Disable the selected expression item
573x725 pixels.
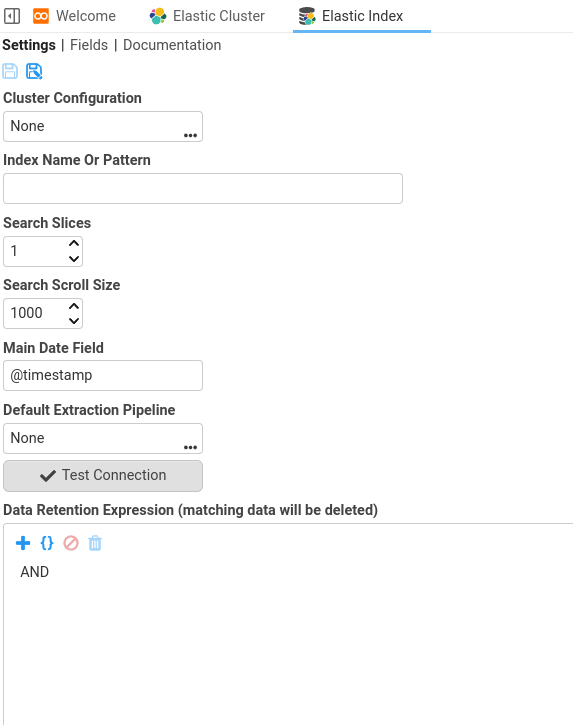71,543
